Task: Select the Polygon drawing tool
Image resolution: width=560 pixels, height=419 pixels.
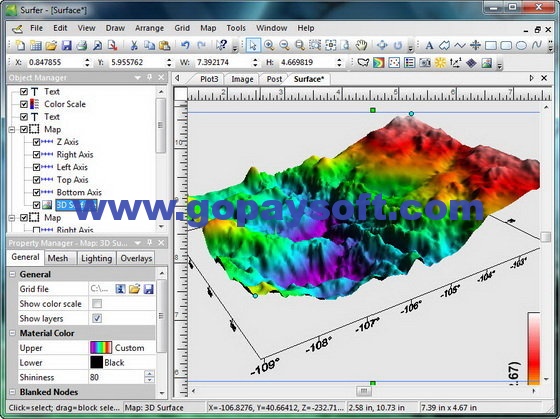Action: [x=444, y=45]
